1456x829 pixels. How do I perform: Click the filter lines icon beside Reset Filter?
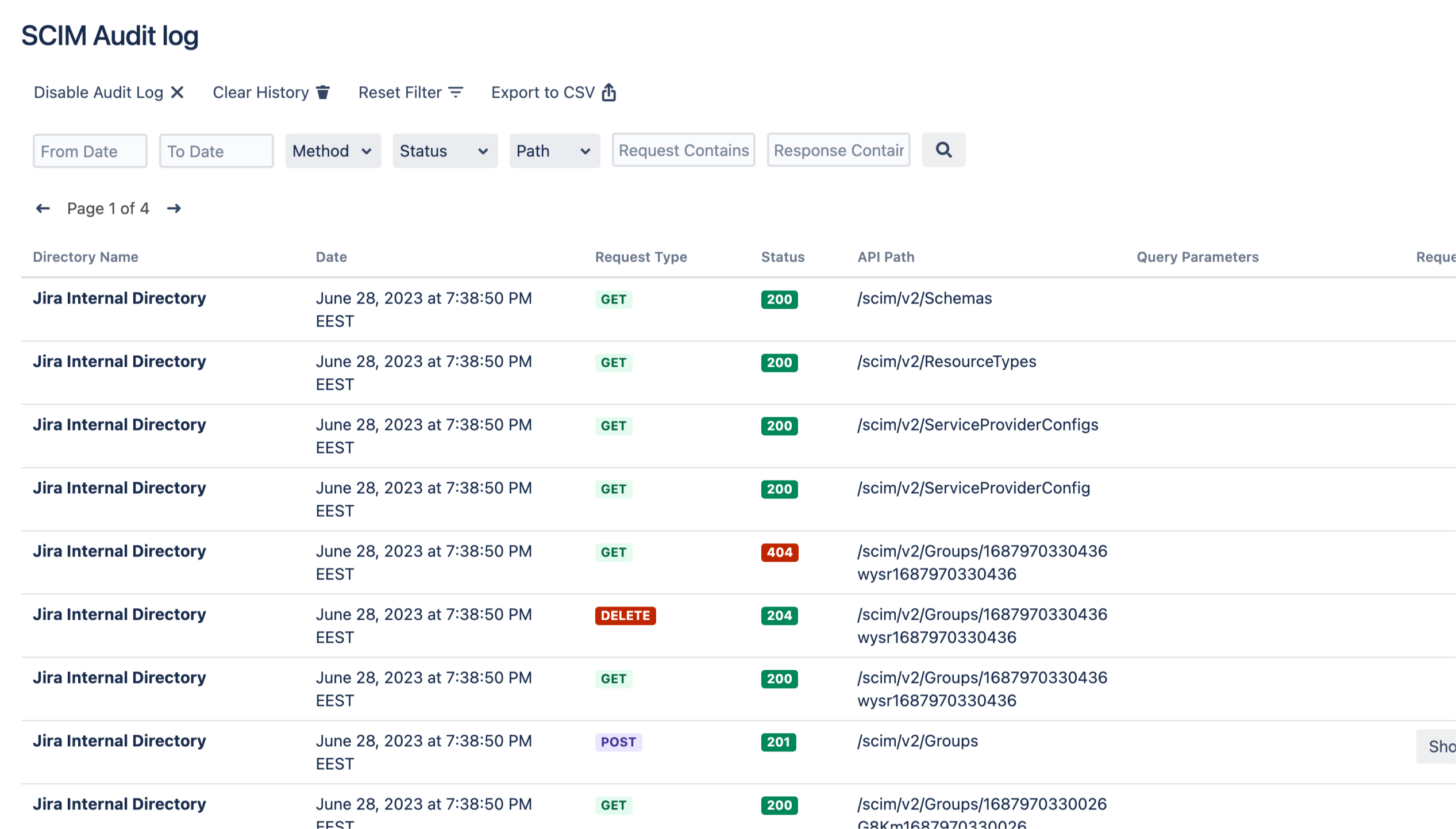pyautogui.click(x=456, y=93)
